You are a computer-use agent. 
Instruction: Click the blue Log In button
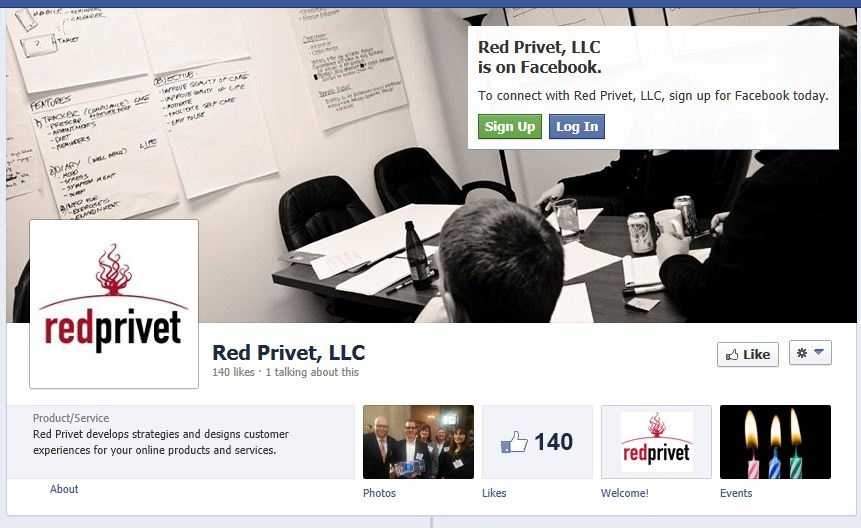(577, 127)
